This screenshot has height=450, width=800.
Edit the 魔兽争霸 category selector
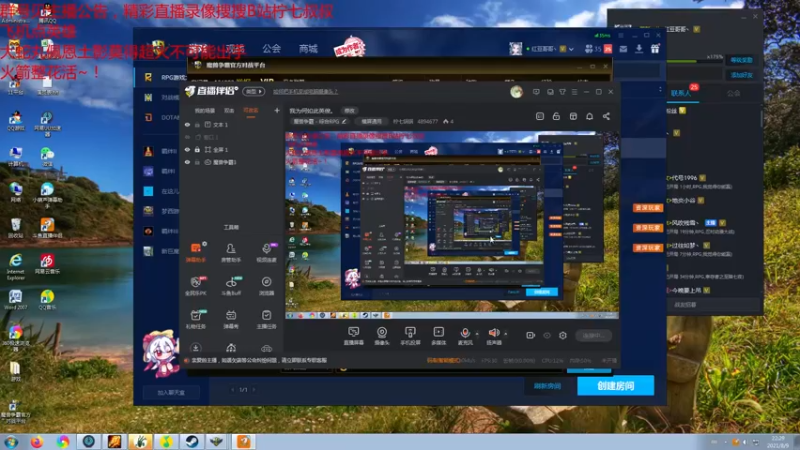(x=320, y=121)
